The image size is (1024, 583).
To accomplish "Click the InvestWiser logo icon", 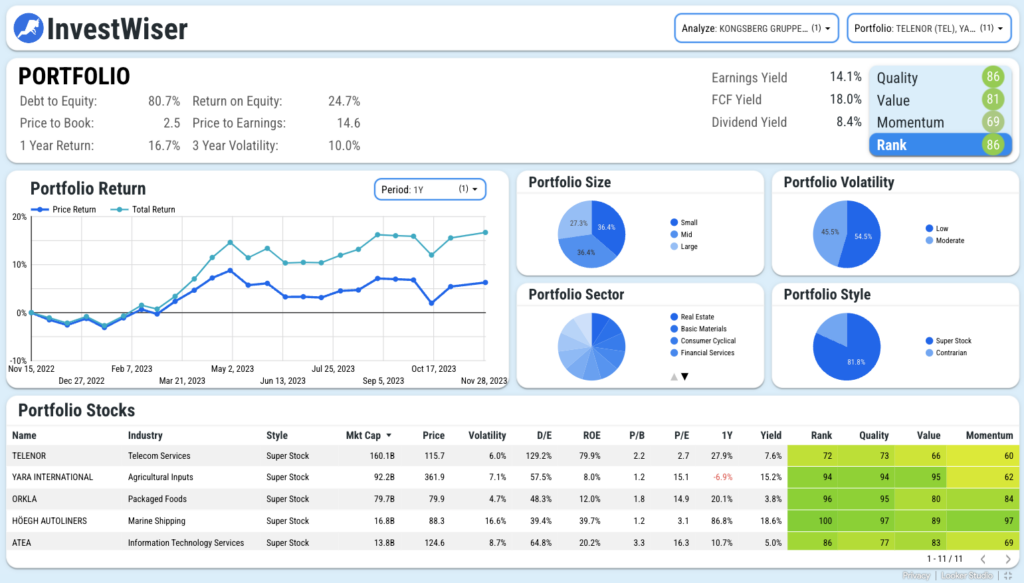I will click(x=28, y=29).
